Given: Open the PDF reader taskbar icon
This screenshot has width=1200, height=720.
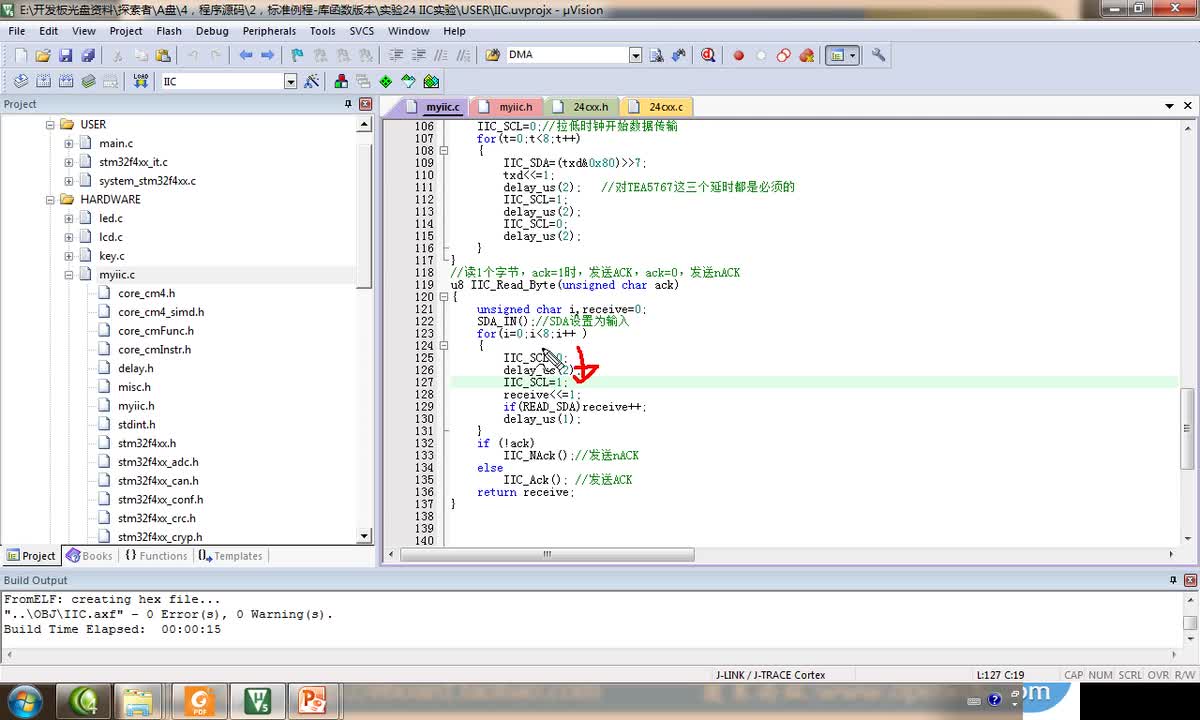Looking at the screenshot, I should (200, 701).
